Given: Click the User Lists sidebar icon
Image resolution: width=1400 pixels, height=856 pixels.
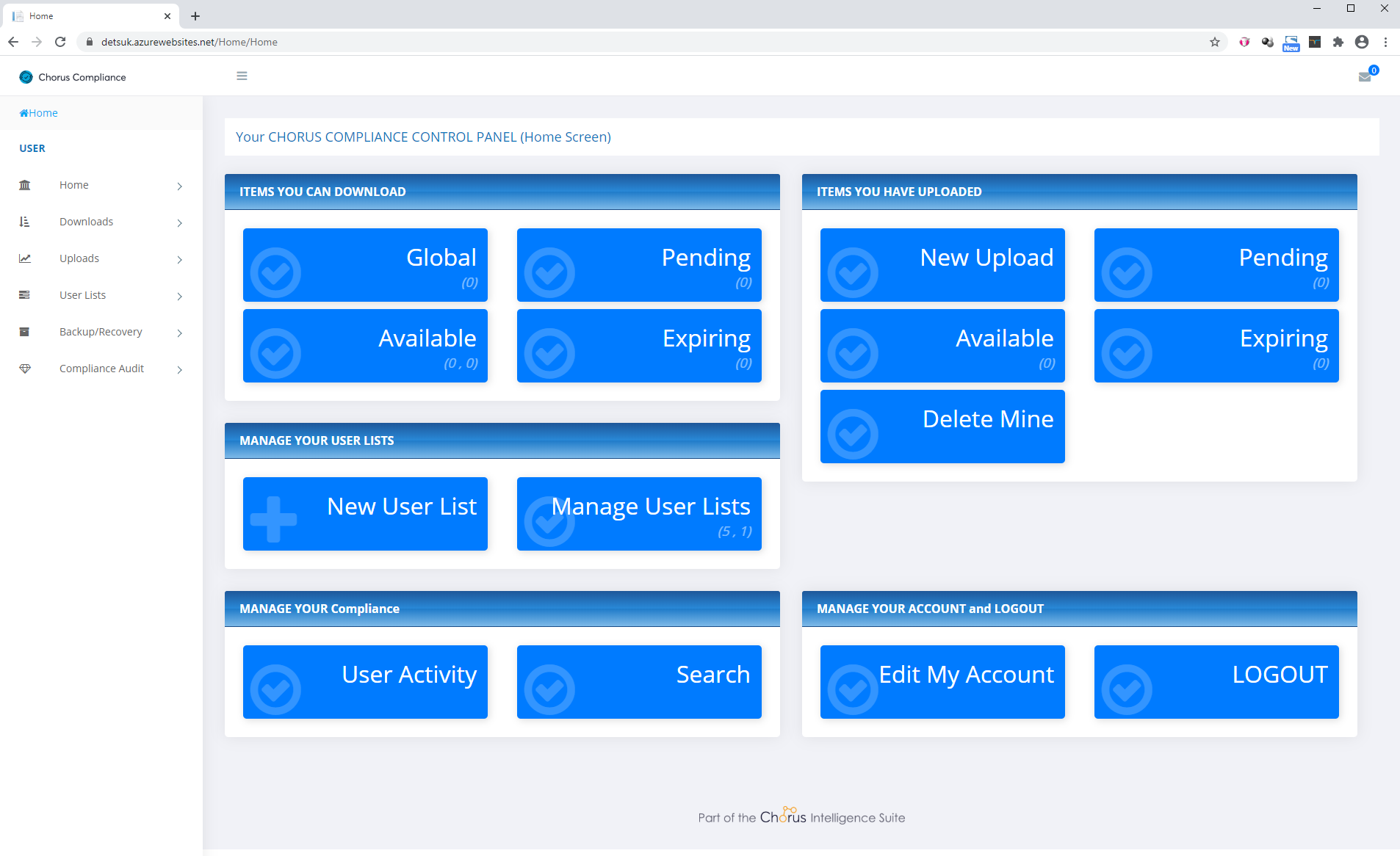Looking at the screenshot, I should [x=25, y=295].
